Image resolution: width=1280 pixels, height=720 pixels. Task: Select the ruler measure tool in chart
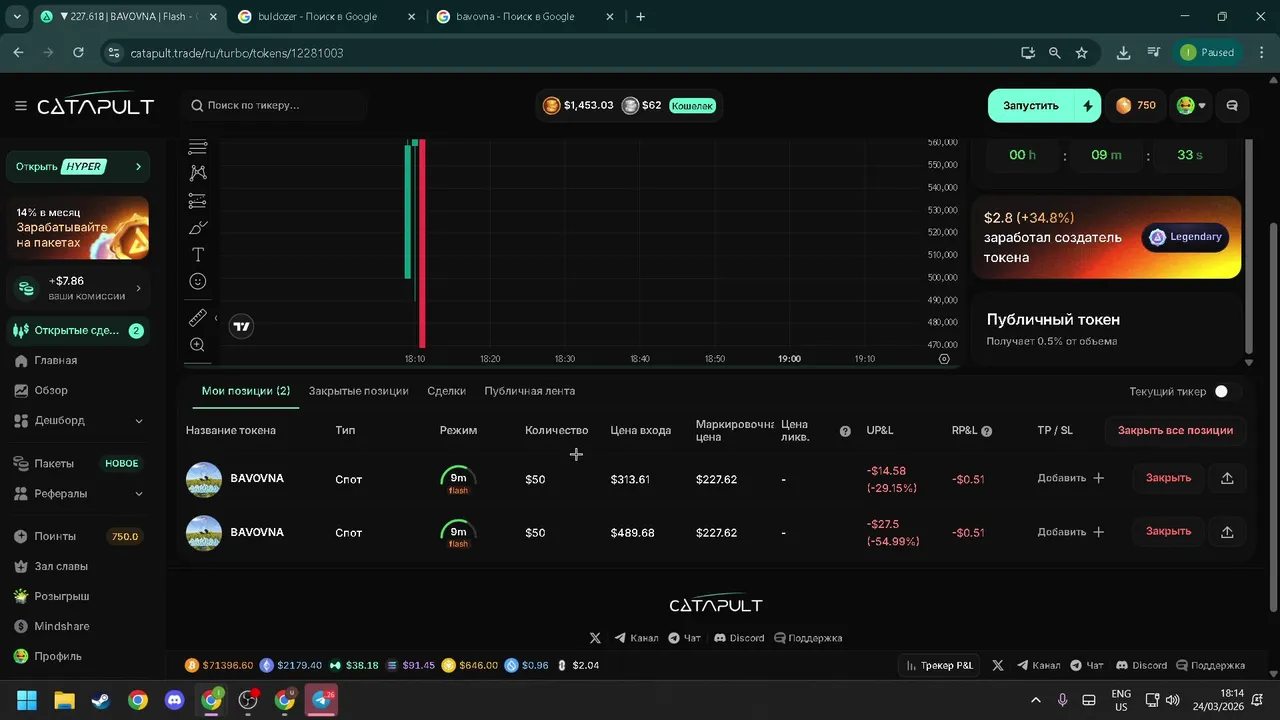tap(198, 318)
